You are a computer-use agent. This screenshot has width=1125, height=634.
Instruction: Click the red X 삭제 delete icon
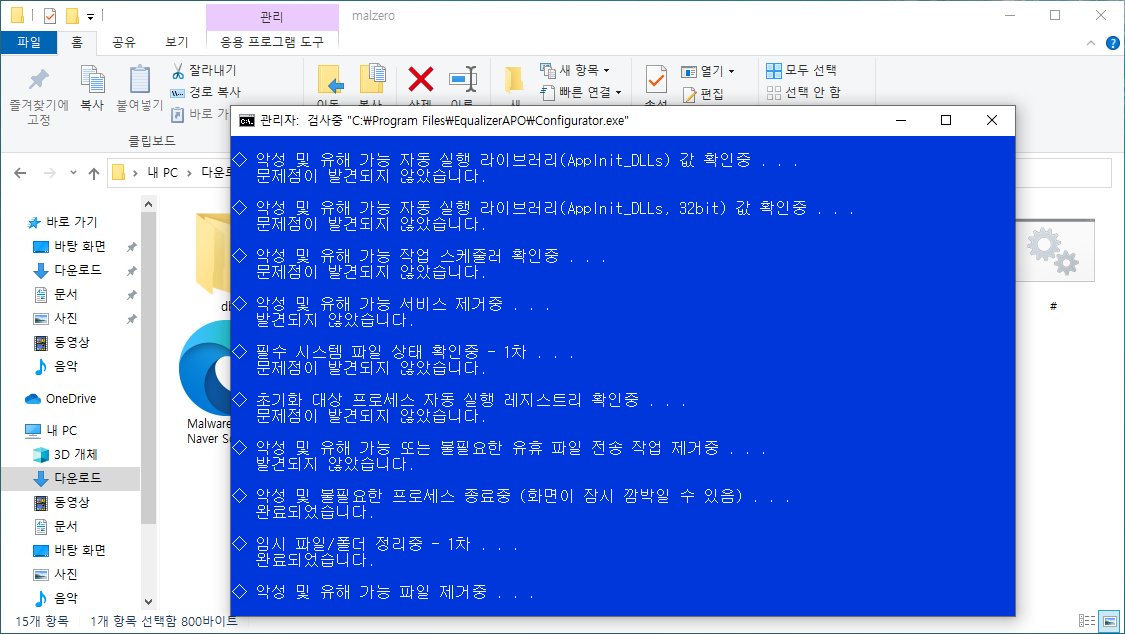click(x=420, y=79)
